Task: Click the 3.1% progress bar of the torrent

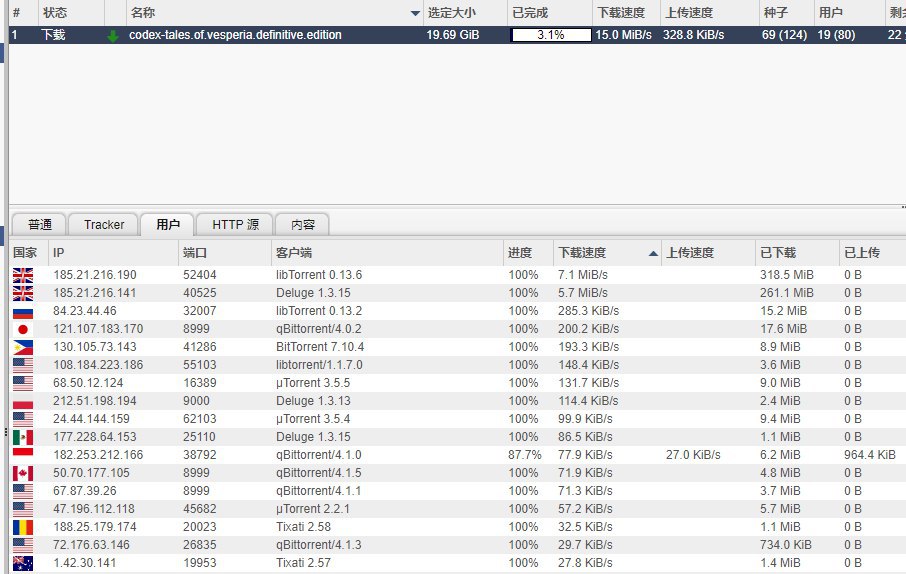Action: coord(549,35)
